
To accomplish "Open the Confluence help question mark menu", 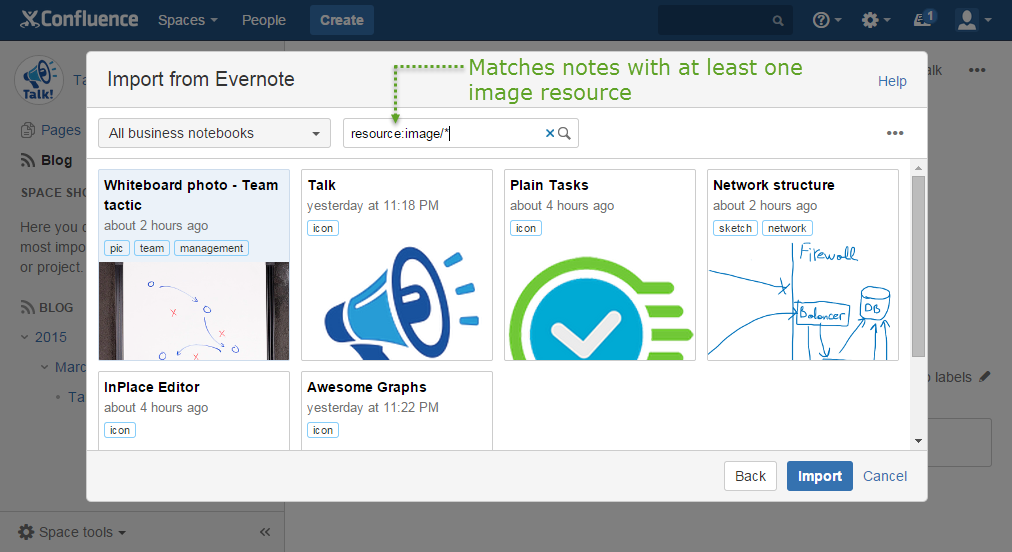I will click(x=827, y=20).
